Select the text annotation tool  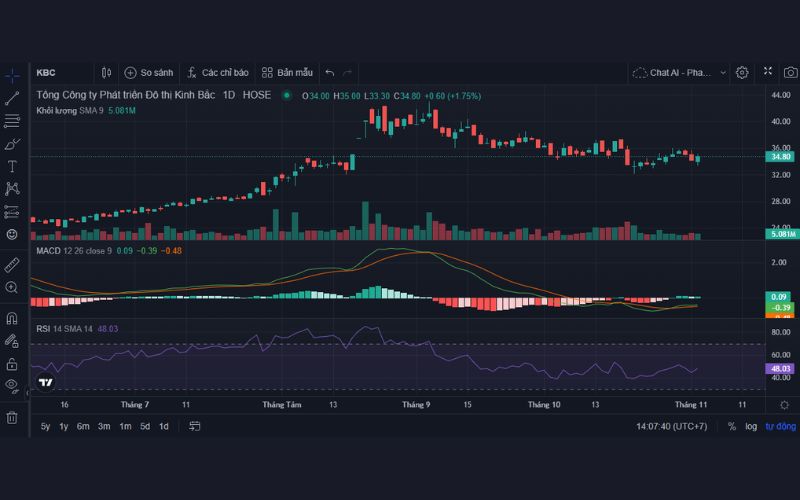pos(12,166)
